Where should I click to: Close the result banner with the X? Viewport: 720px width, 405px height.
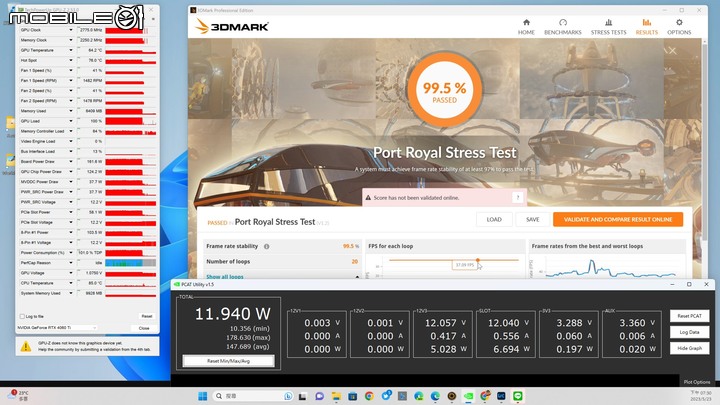[672, 51]
